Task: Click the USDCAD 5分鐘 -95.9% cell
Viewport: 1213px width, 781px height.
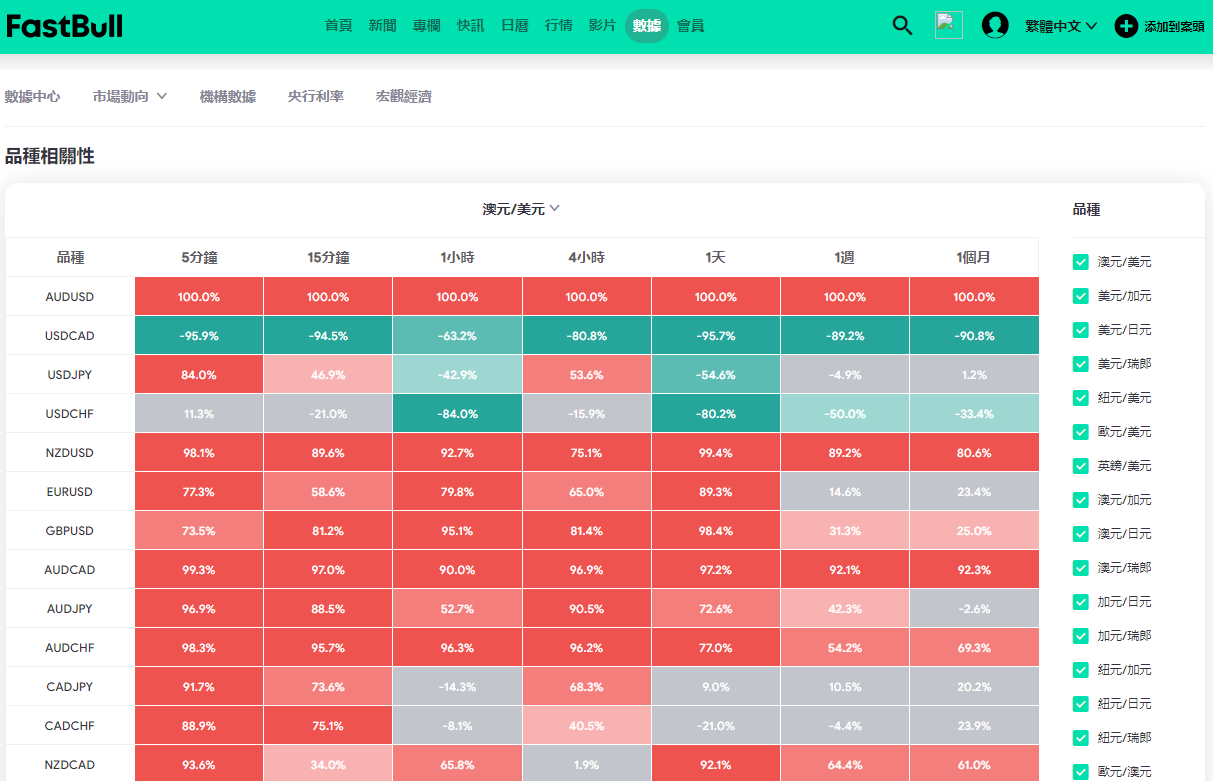Action: [199, 336]
